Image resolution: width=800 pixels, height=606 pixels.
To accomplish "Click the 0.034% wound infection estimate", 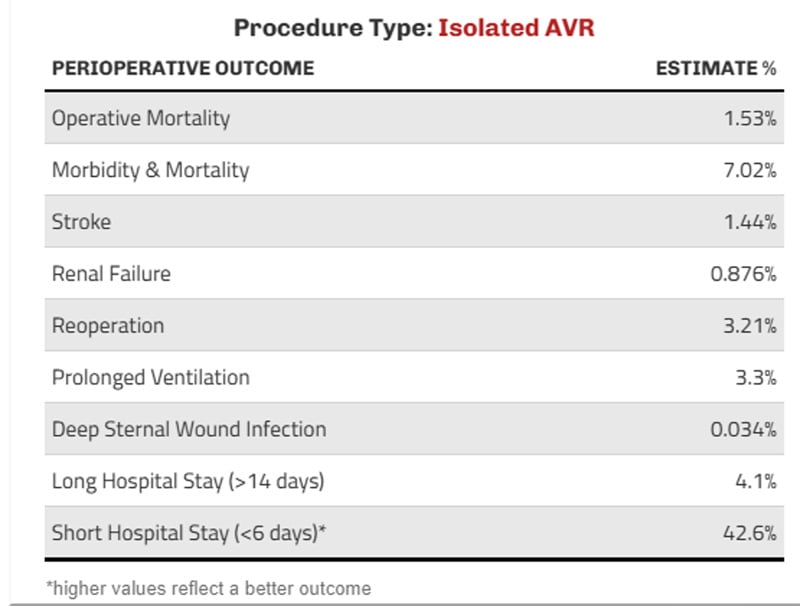I will pyautogui.click(x=743, y=430).
